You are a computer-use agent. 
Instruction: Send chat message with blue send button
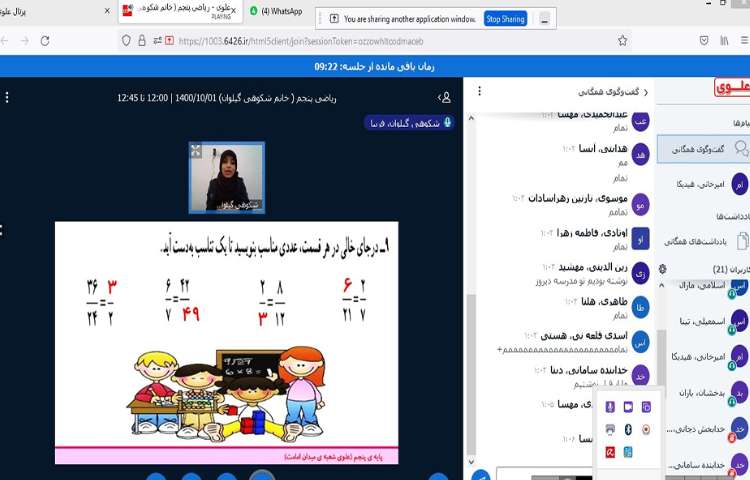(480, 475)
